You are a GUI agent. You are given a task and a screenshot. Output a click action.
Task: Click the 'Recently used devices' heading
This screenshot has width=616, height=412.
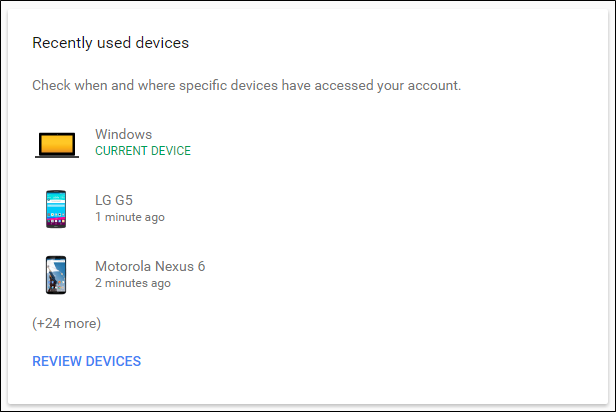(x=110, y=43)
